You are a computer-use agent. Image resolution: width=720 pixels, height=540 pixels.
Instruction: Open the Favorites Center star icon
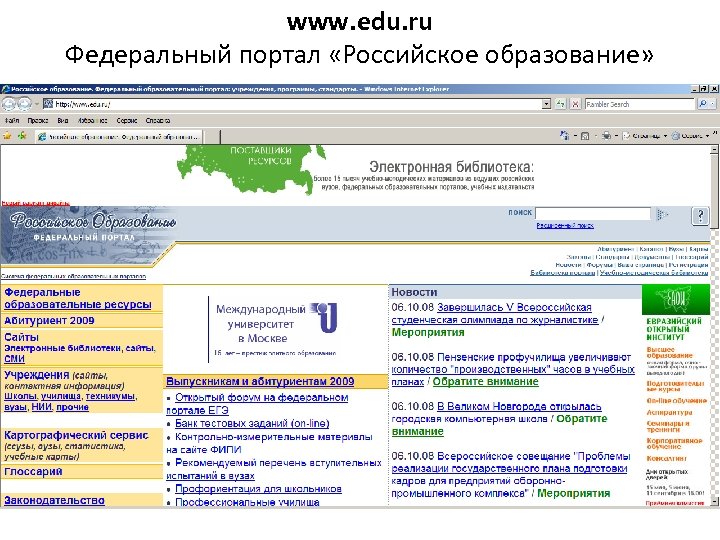pyautogui.click(x=7, y=136)
